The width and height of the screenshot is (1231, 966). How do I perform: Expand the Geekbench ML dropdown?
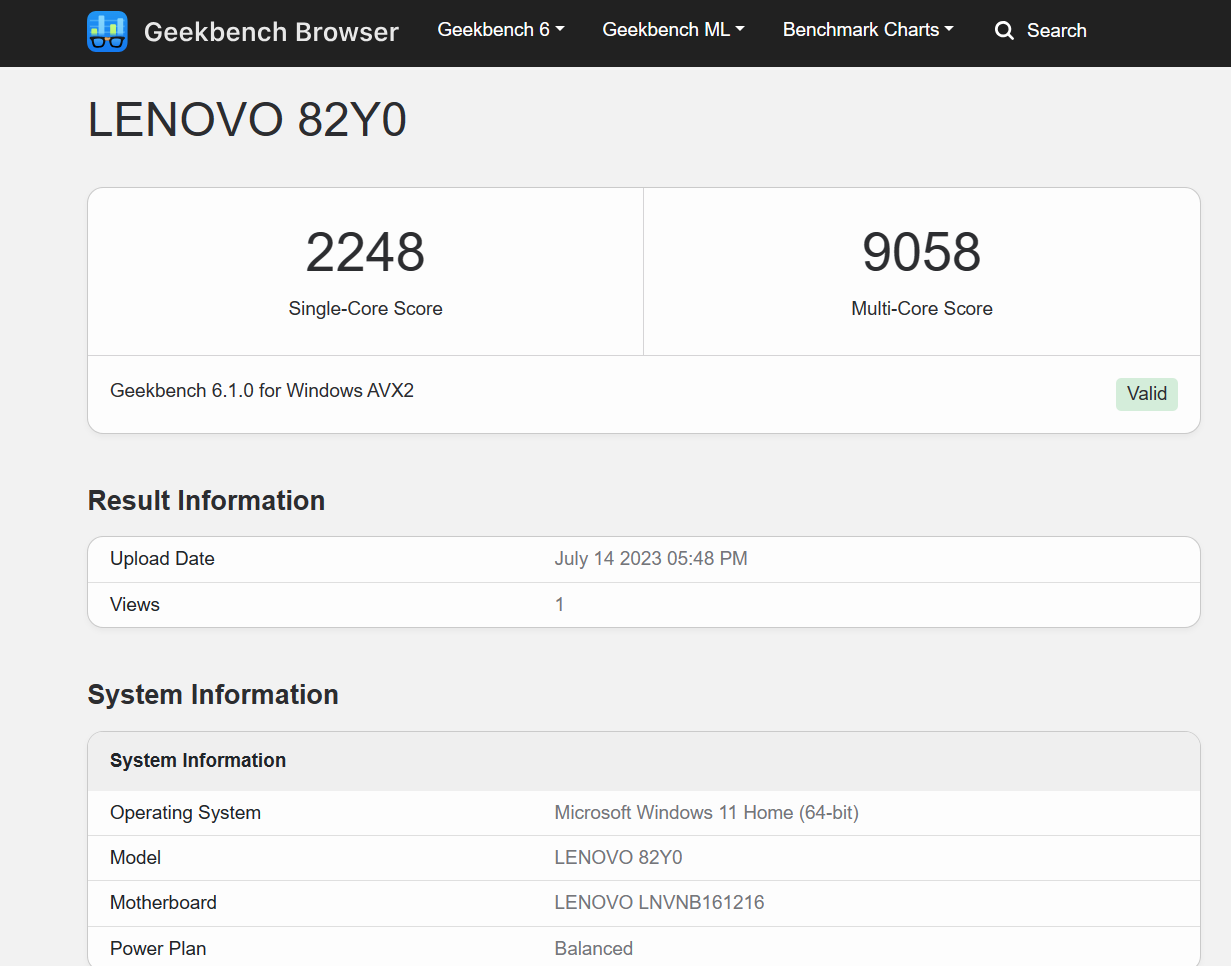673,30
